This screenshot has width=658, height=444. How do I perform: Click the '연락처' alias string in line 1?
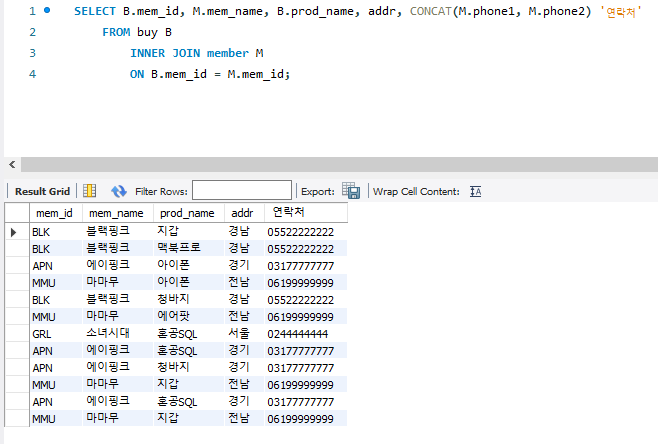point(621,11)
